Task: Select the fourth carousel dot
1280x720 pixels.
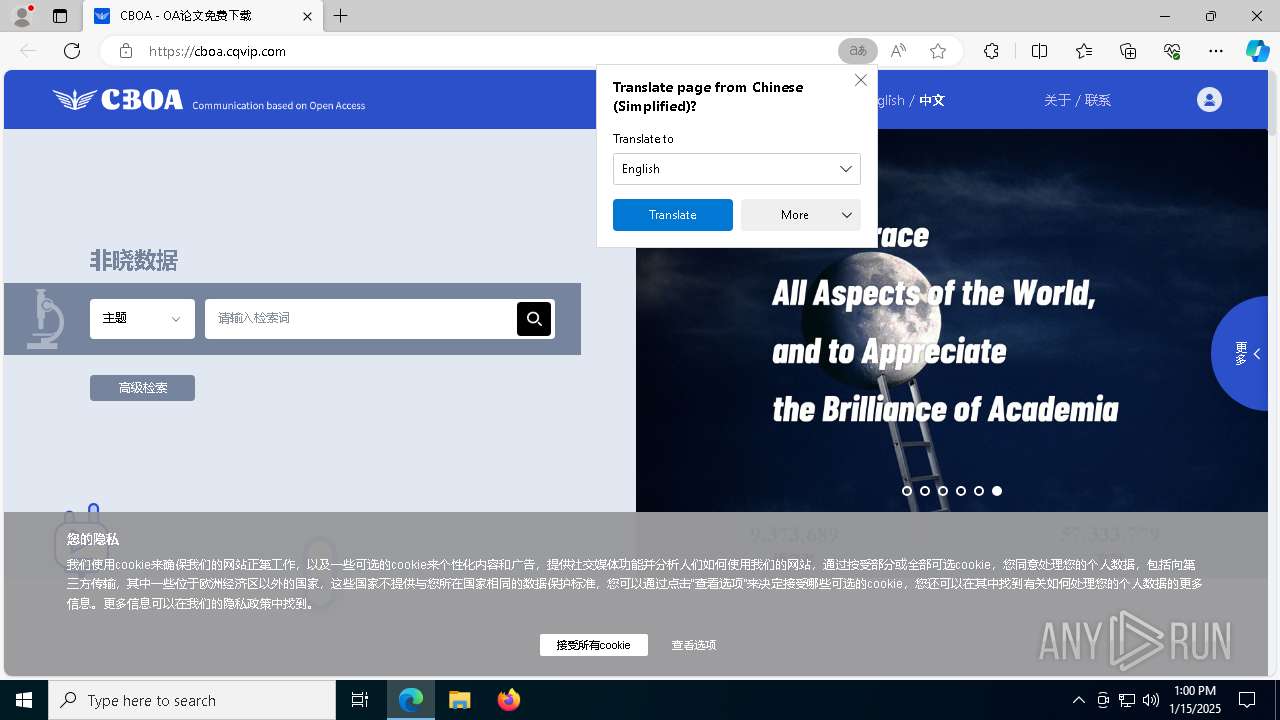Action: coord(961,491)
